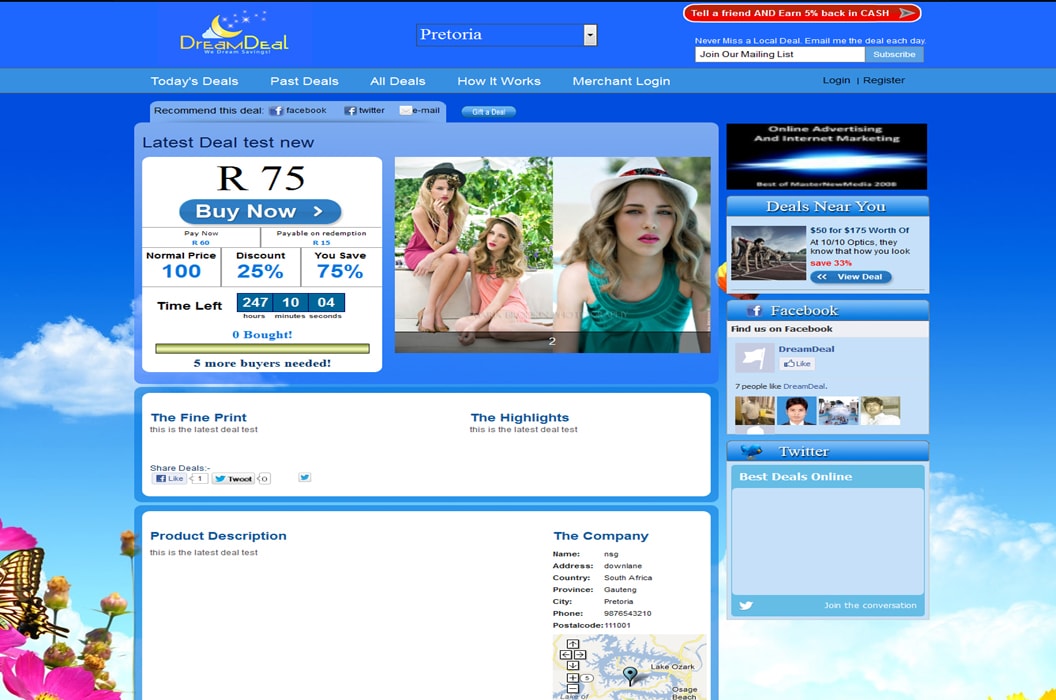Click Tell a friend and Earn banner
Viewport: 1056px width, 700px height.
[x=801, y=13]
